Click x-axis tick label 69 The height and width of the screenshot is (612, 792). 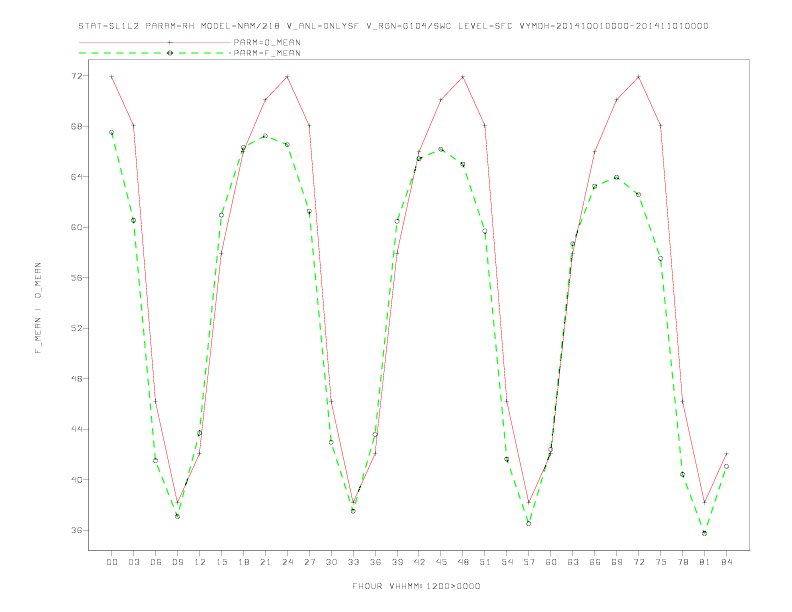617,562
